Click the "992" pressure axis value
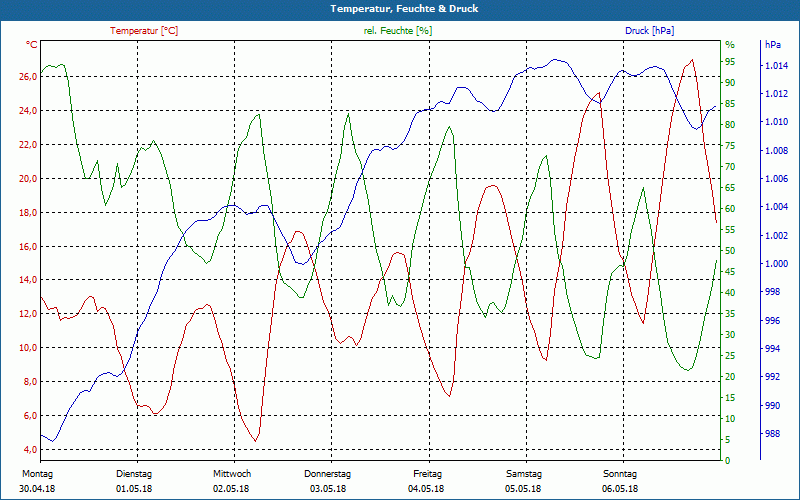The width and height of the screenshot is (800, 500). click(772, 377)
